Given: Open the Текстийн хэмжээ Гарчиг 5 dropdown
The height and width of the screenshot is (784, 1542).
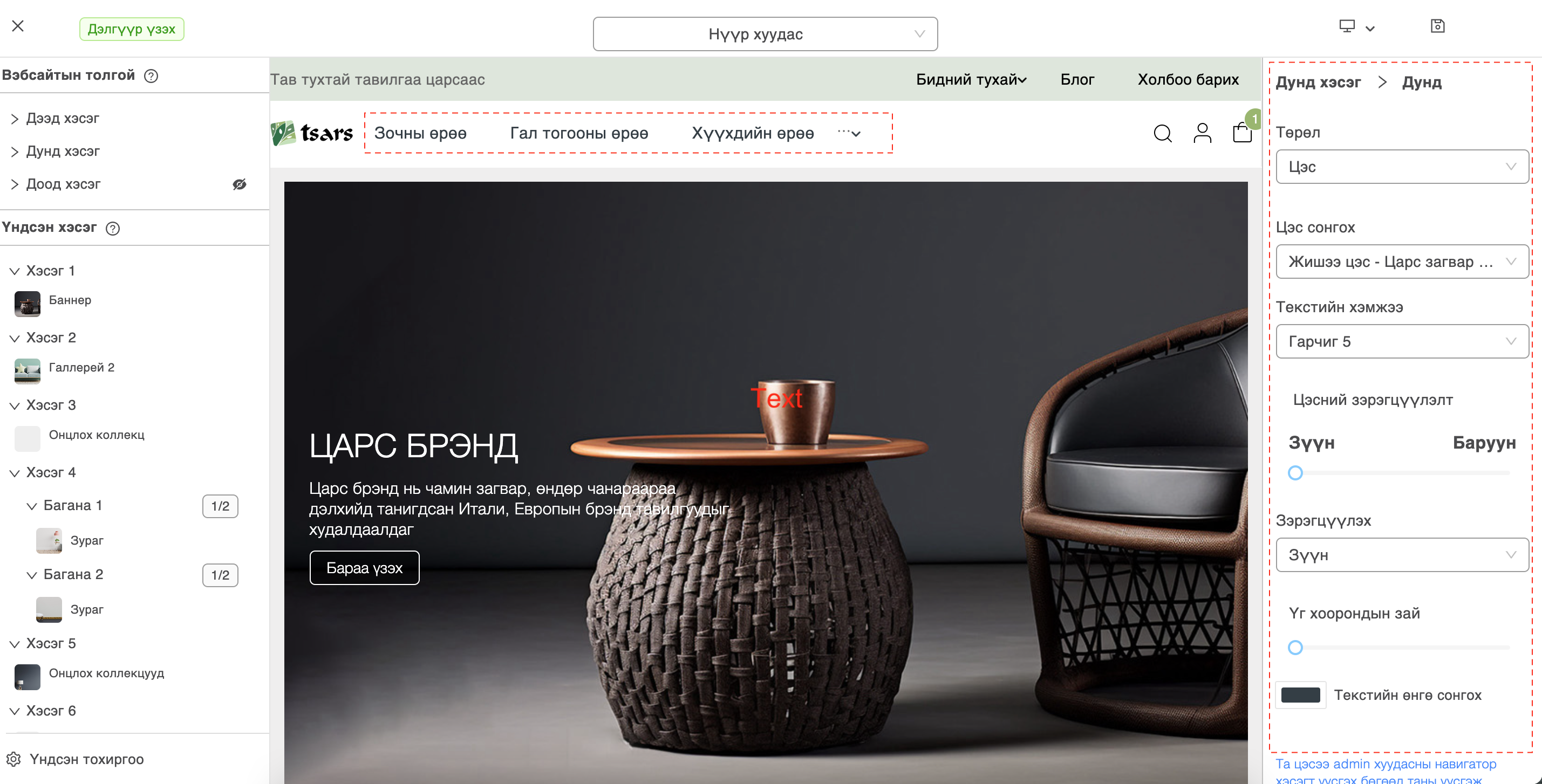Looking at the screenshot, I should pos(1402,341).
